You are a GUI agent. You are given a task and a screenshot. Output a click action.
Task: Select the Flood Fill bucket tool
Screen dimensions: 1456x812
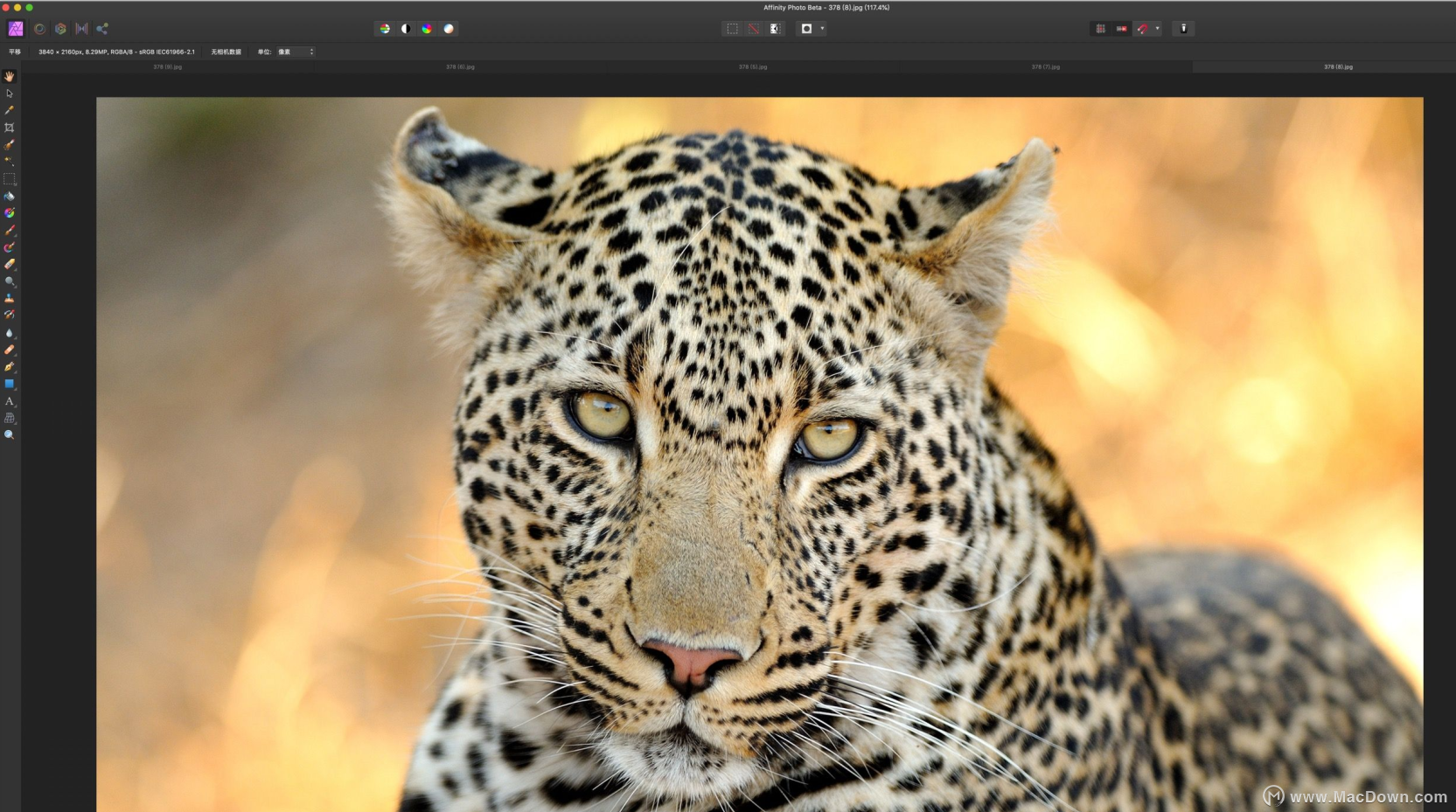tap(10, 197)
